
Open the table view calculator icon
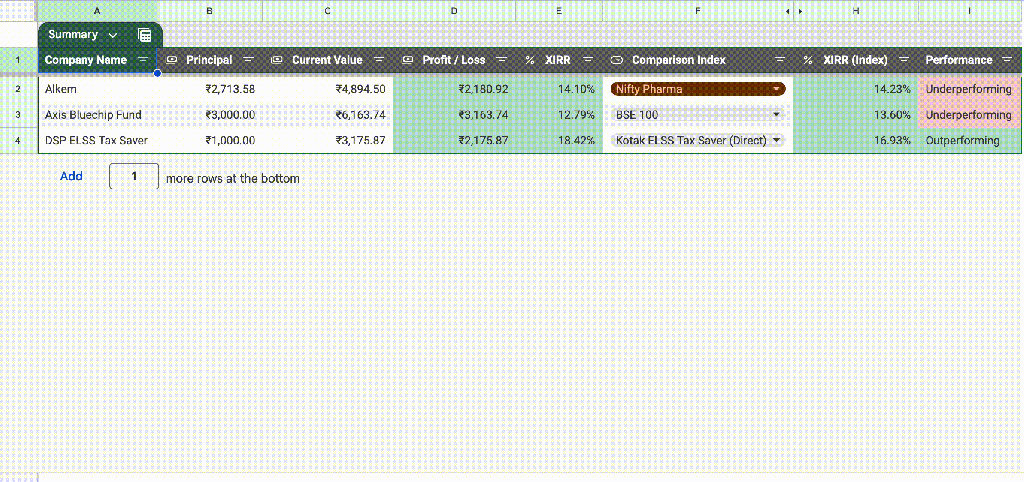pos(145,35)
